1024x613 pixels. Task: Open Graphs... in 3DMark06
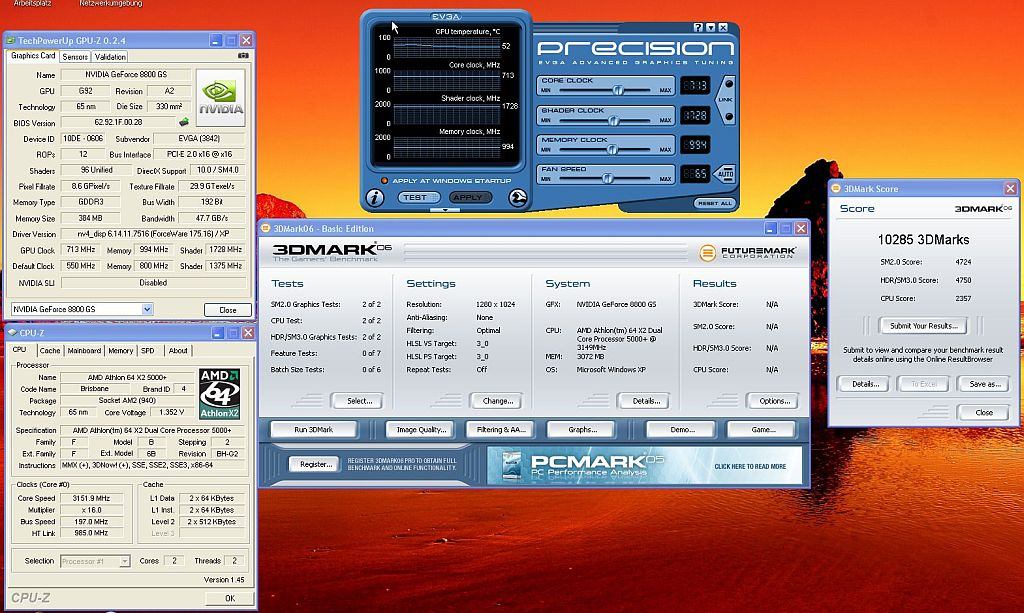(x=583, y=430)
